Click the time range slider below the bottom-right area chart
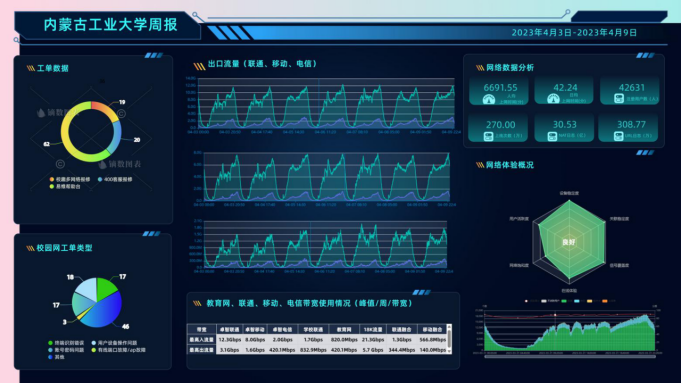681x384 pixels. (570, 357)
